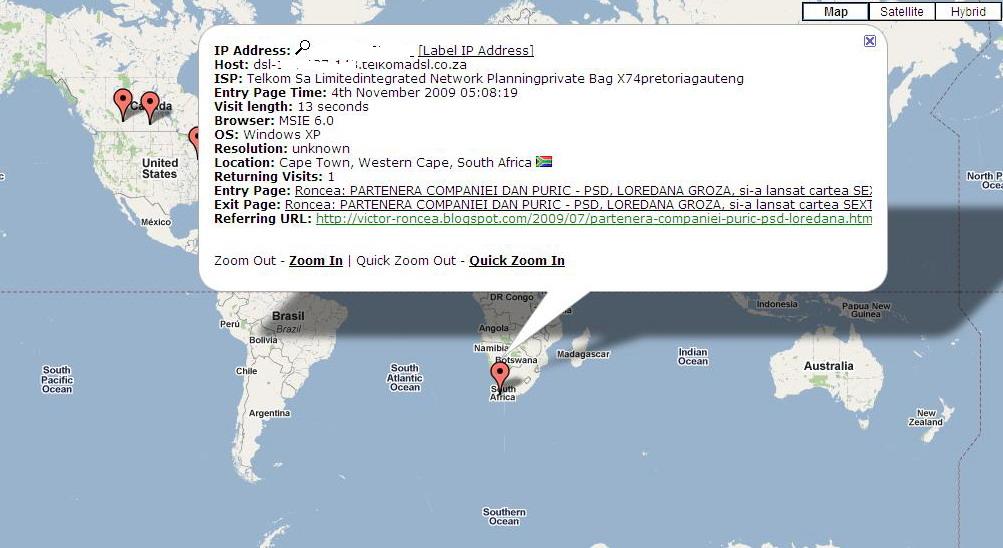Click the magnifier icon next to IP Address

303,46
